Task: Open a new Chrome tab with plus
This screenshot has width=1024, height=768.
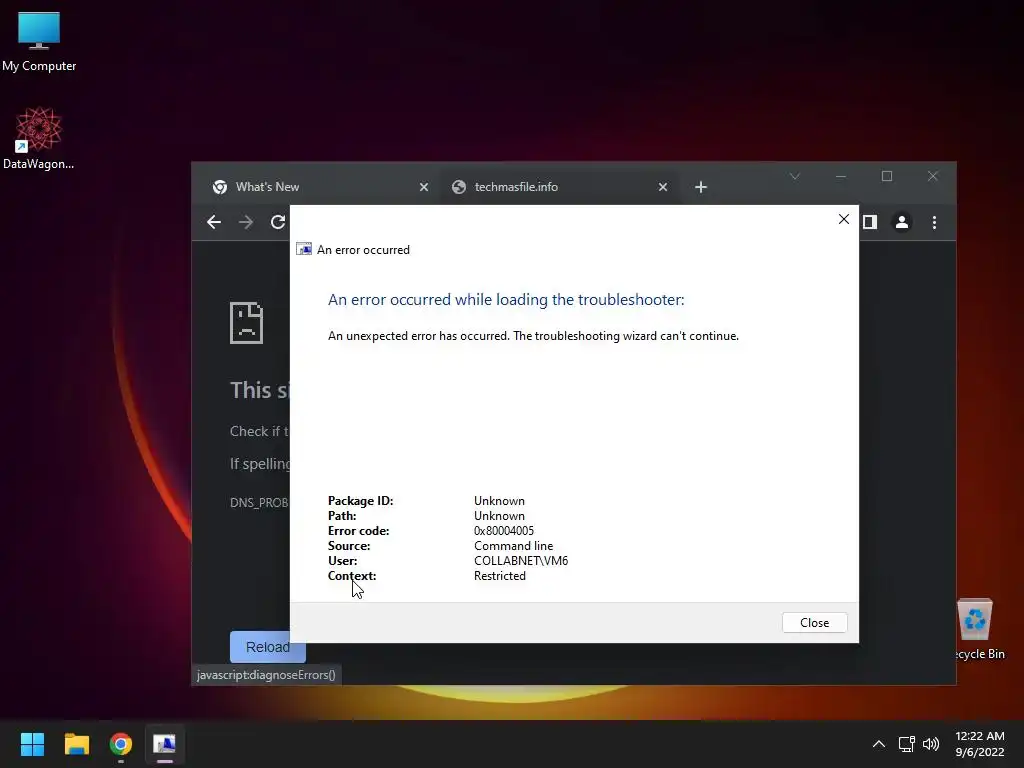Action: (x=701, y=187)
